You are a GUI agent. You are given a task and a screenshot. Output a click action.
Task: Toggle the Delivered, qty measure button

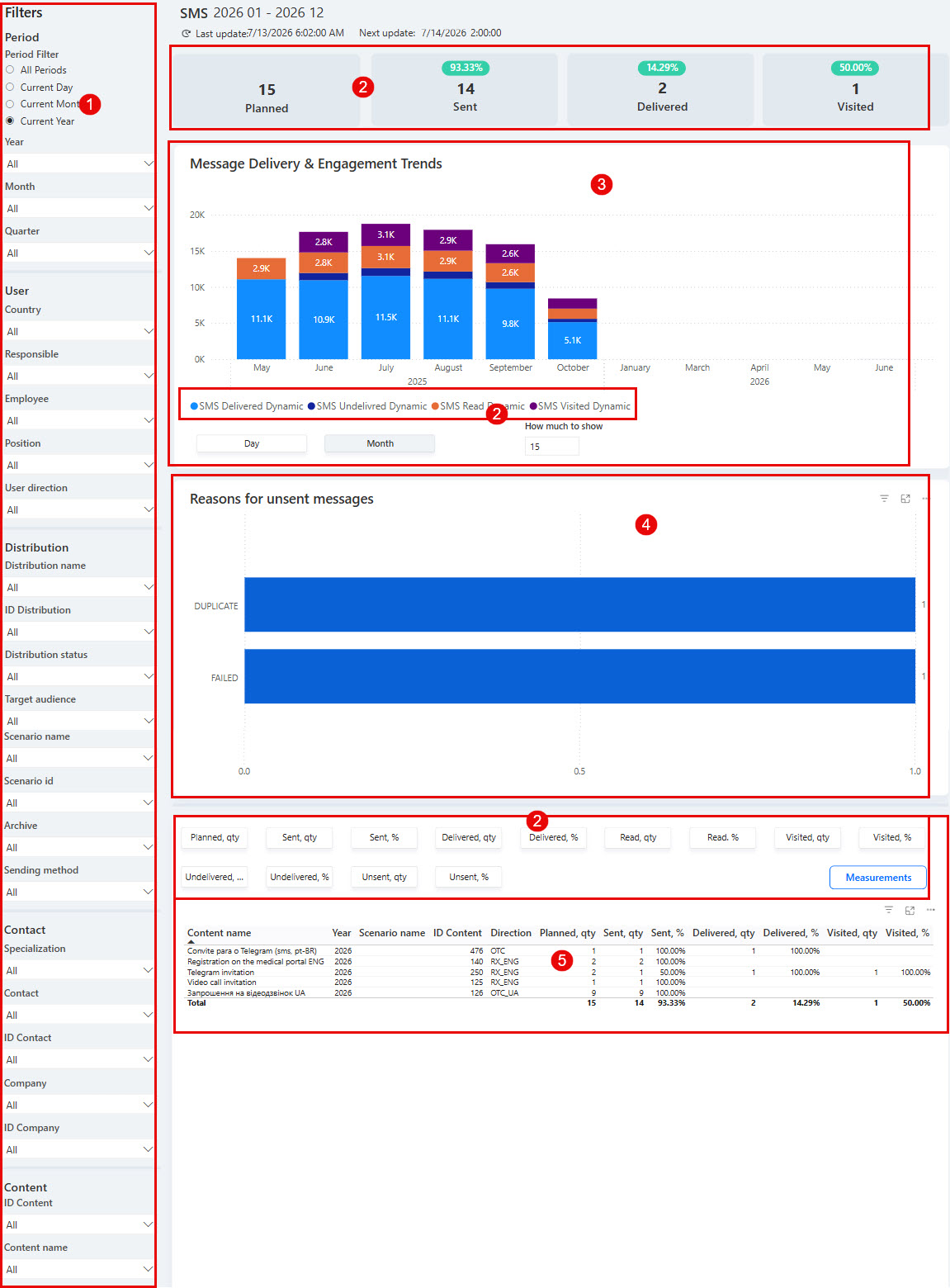point(469,837)
